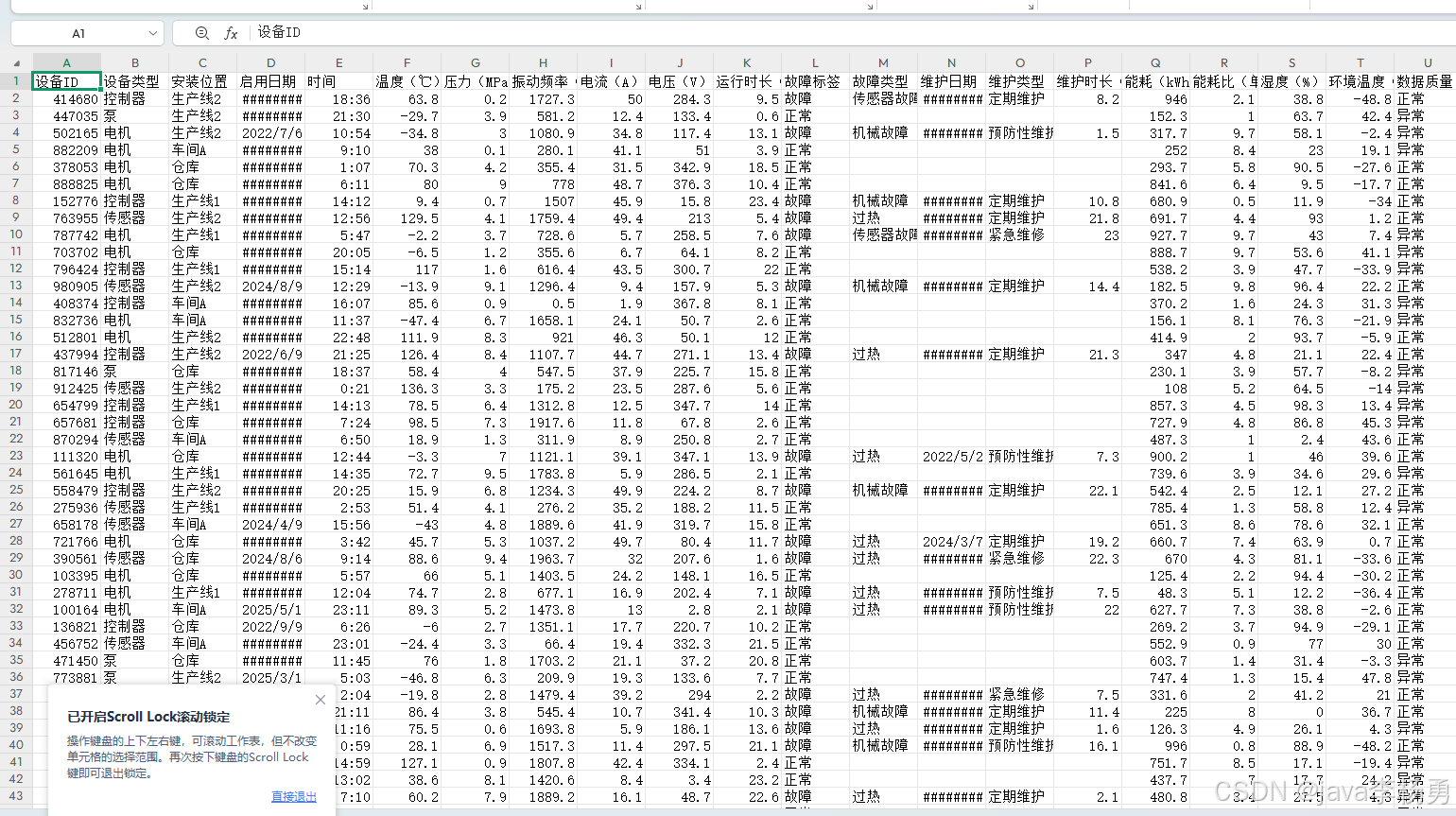
Task: Select column F header
Action: point(407,63)
